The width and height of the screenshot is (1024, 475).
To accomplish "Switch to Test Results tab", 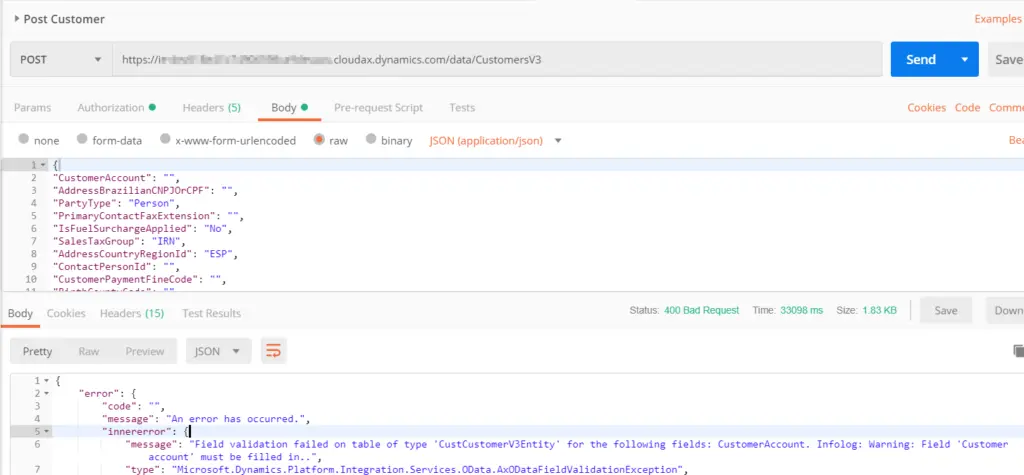I will [x=212, y=314].
